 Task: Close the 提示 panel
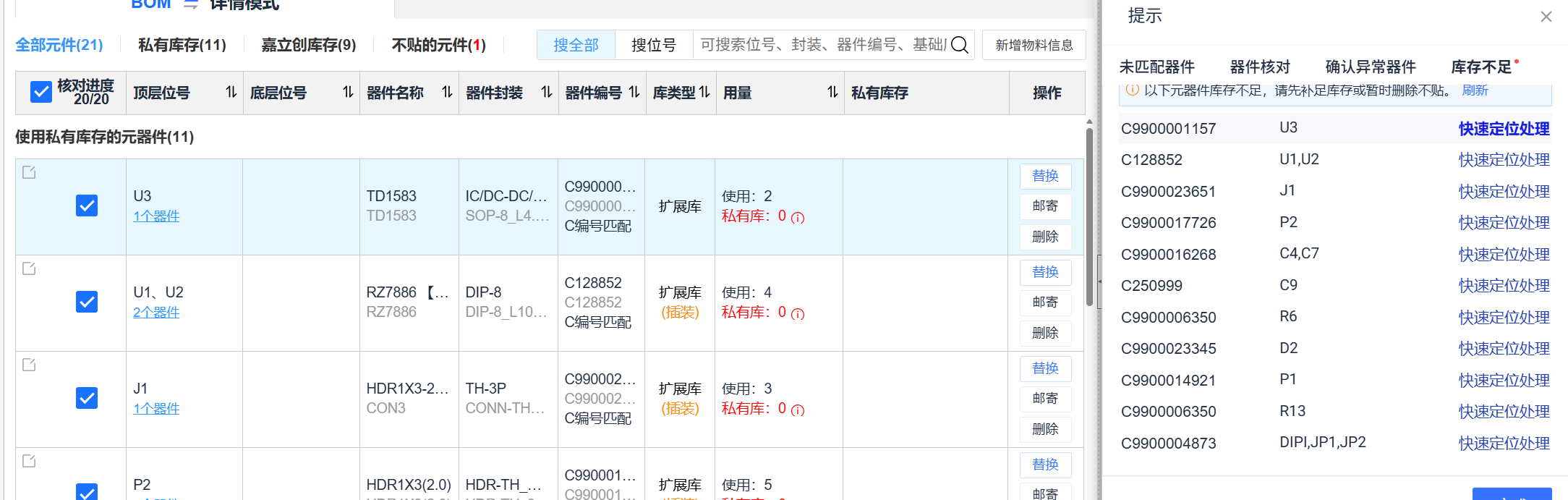pyautogui.click(x=1546, y=17)
